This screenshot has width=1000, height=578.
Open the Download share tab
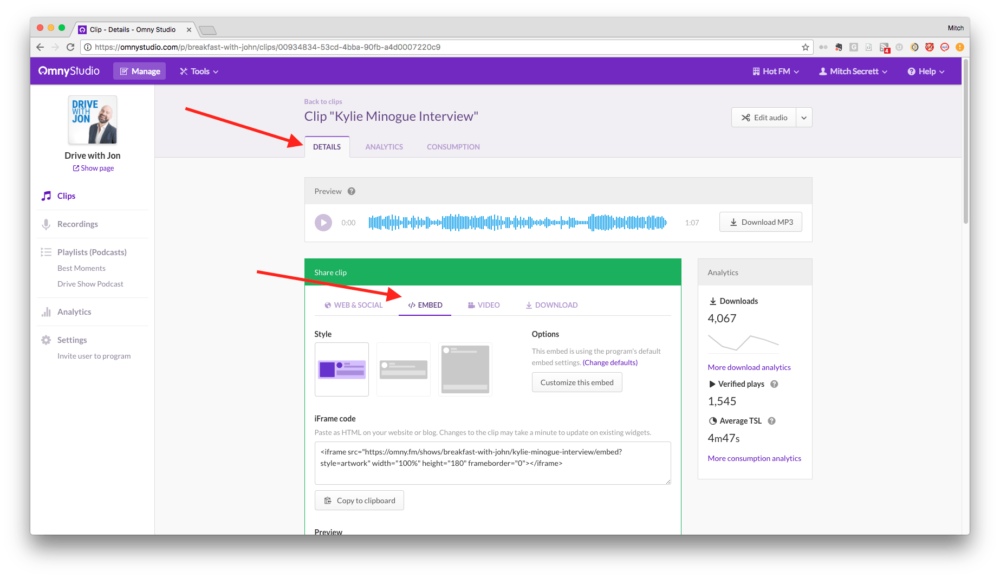552,305
